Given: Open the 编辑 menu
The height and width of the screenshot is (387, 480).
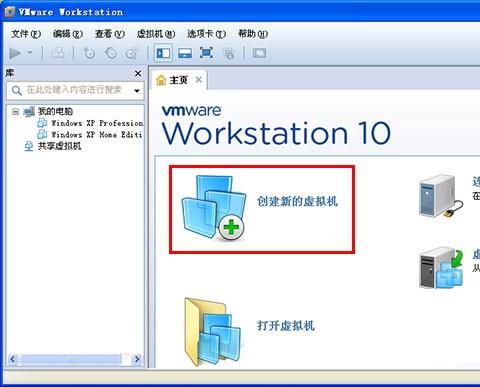Looking at the screenshot, I should click(68, 34).
